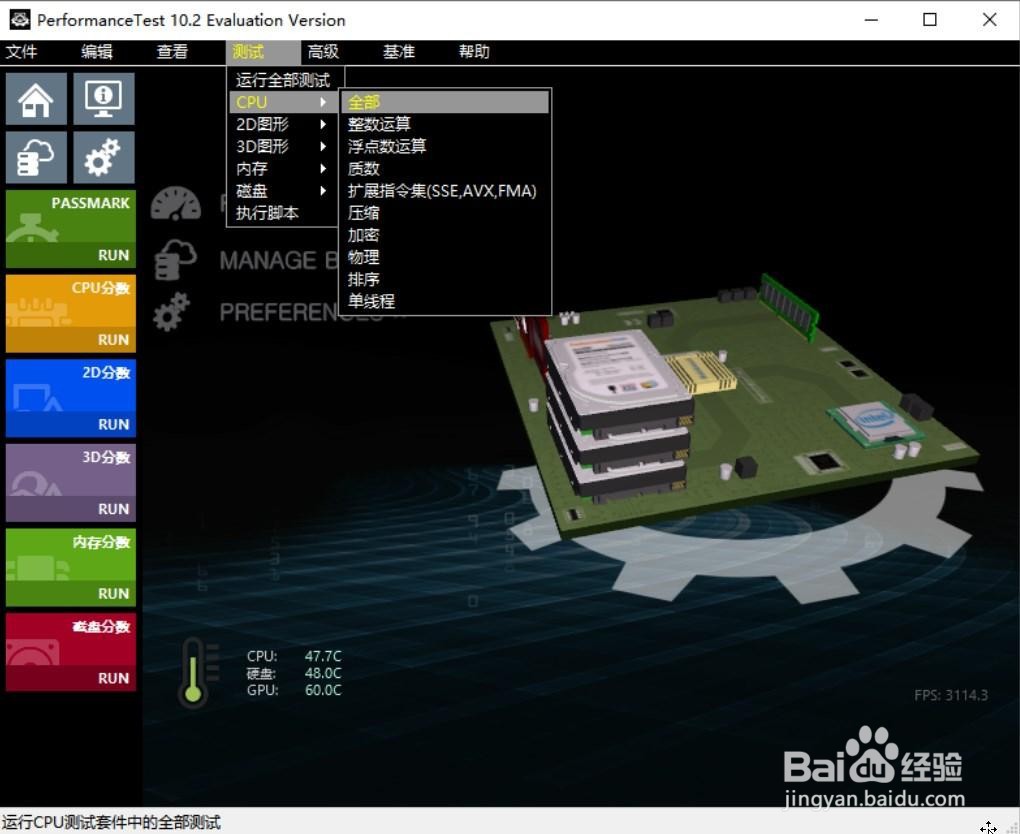1020x834 pixels.
Task: Run the PASSMARK rating test tile
Action: point(71,229)
